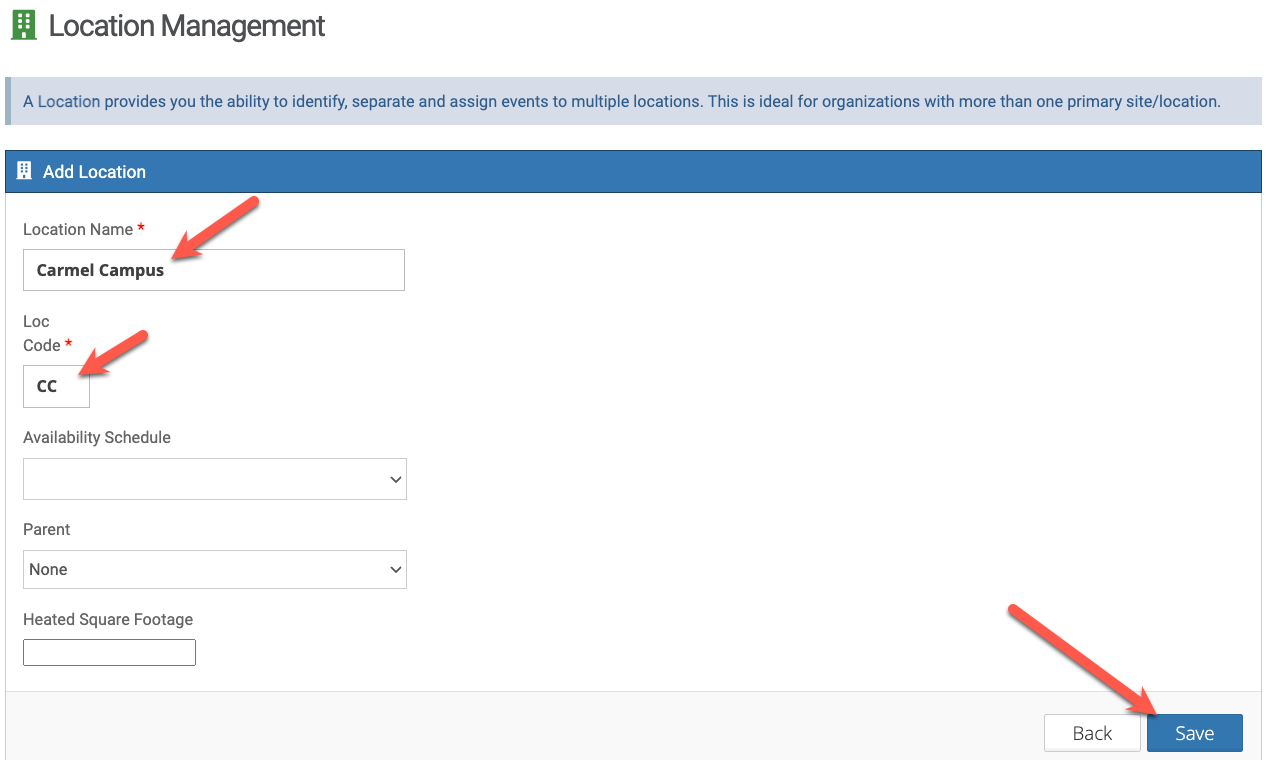
Task: Click the Heated Square Footage label
Action: (x=108, y=619)
